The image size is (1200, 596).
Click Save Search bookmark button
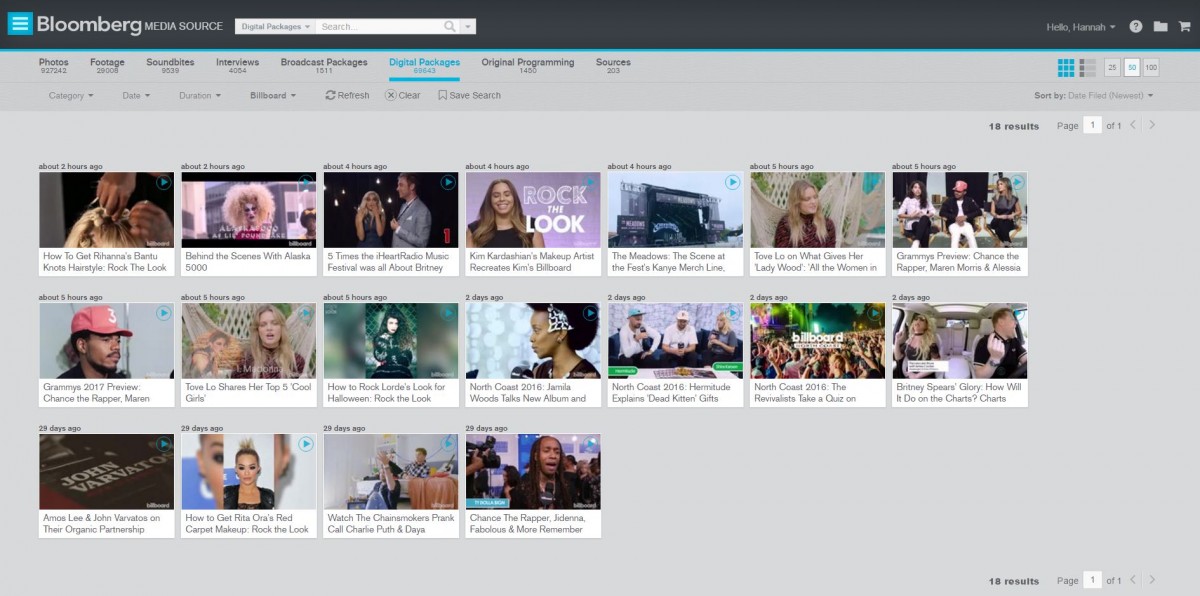coord(469,95)
